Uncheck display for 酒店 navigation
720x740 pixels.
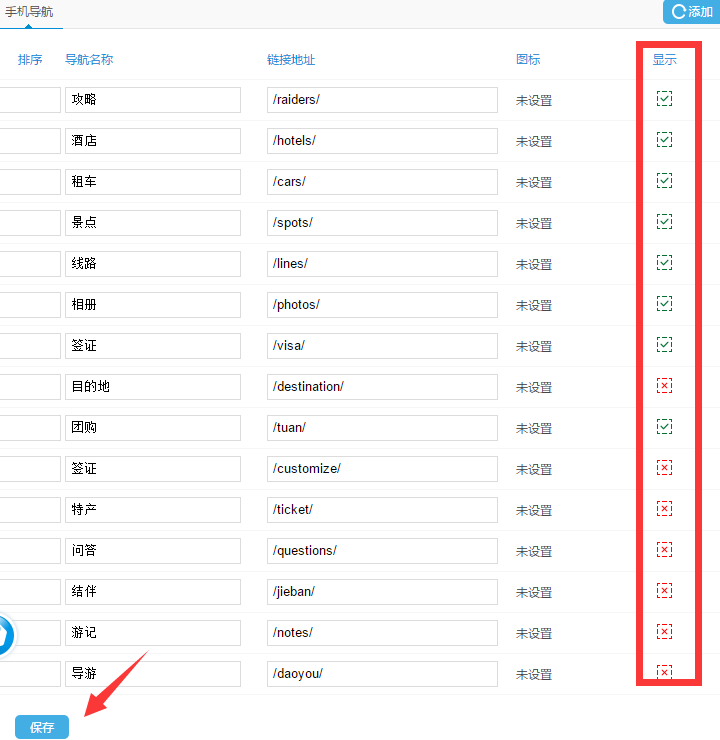click(664, 140)
